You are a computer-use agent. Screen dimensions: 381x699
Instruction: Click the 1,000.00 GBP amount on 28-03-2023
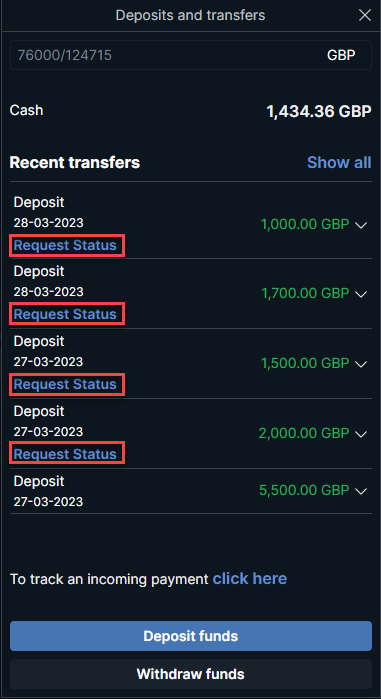tap(305, 224)
